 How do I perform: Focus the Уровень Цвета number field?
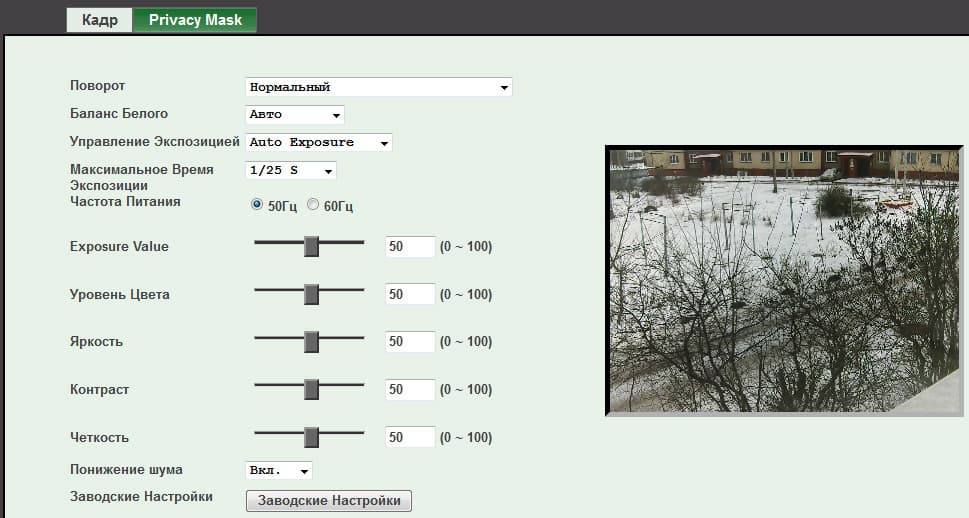410,294
